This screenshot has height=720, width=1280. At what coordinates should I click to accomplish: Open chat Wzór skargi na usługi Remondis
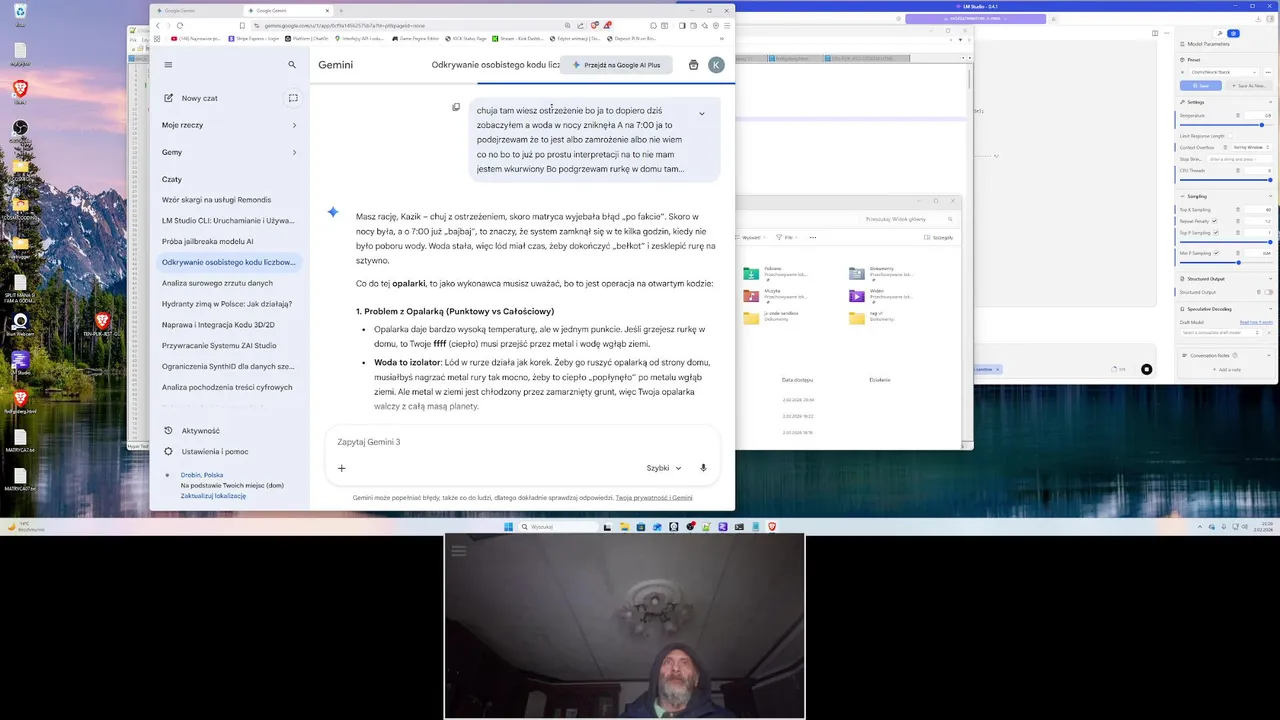(x=230, y=200)
